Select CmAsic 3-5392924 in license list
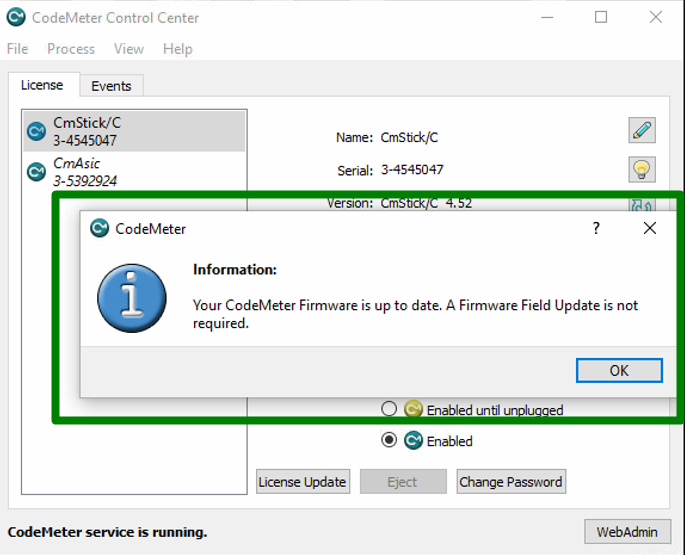The width and height of the screenshot is (685, 555). pos(134,172)
